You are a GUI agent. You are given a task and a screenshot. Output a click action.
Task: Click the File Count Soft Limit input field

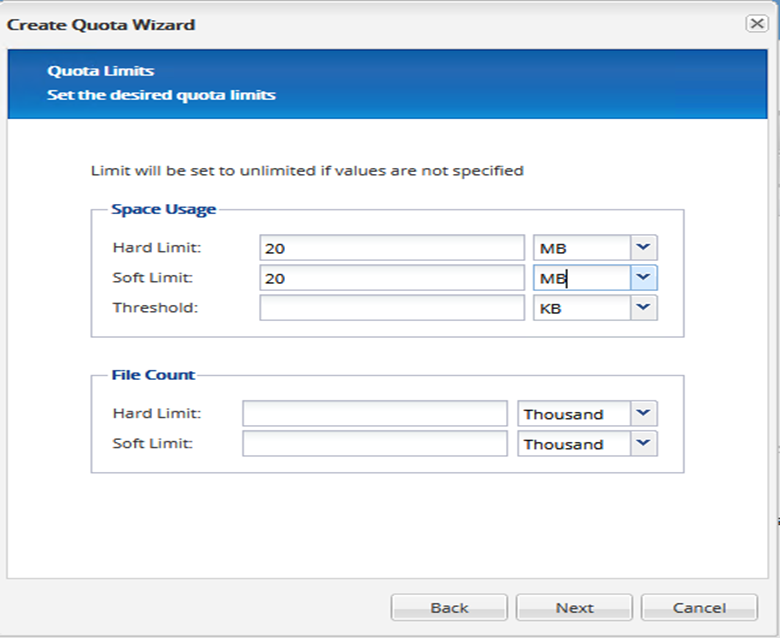click(374, 444)
